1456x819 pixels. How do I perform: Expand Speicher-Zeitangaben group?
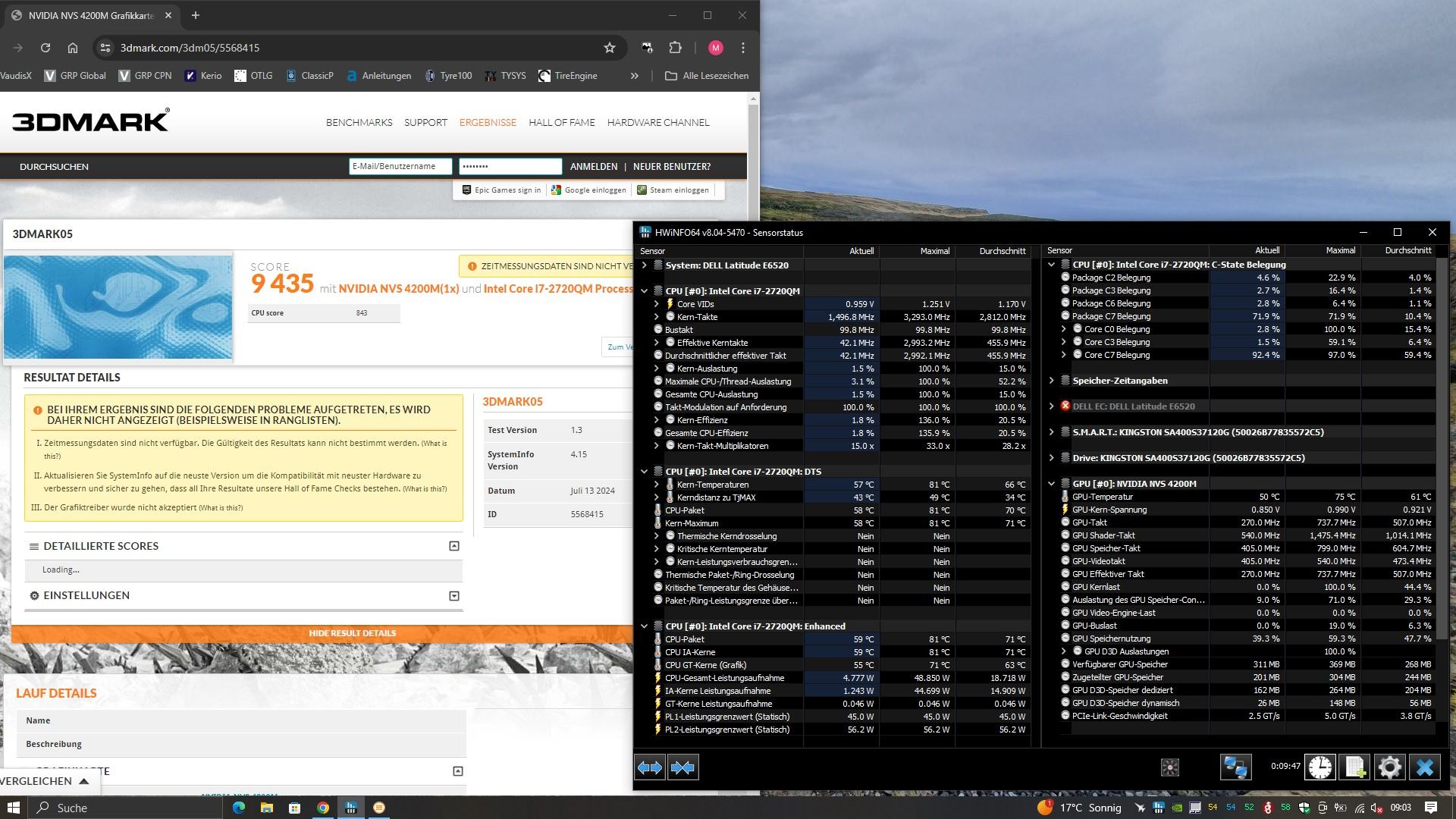(1052, 381)
